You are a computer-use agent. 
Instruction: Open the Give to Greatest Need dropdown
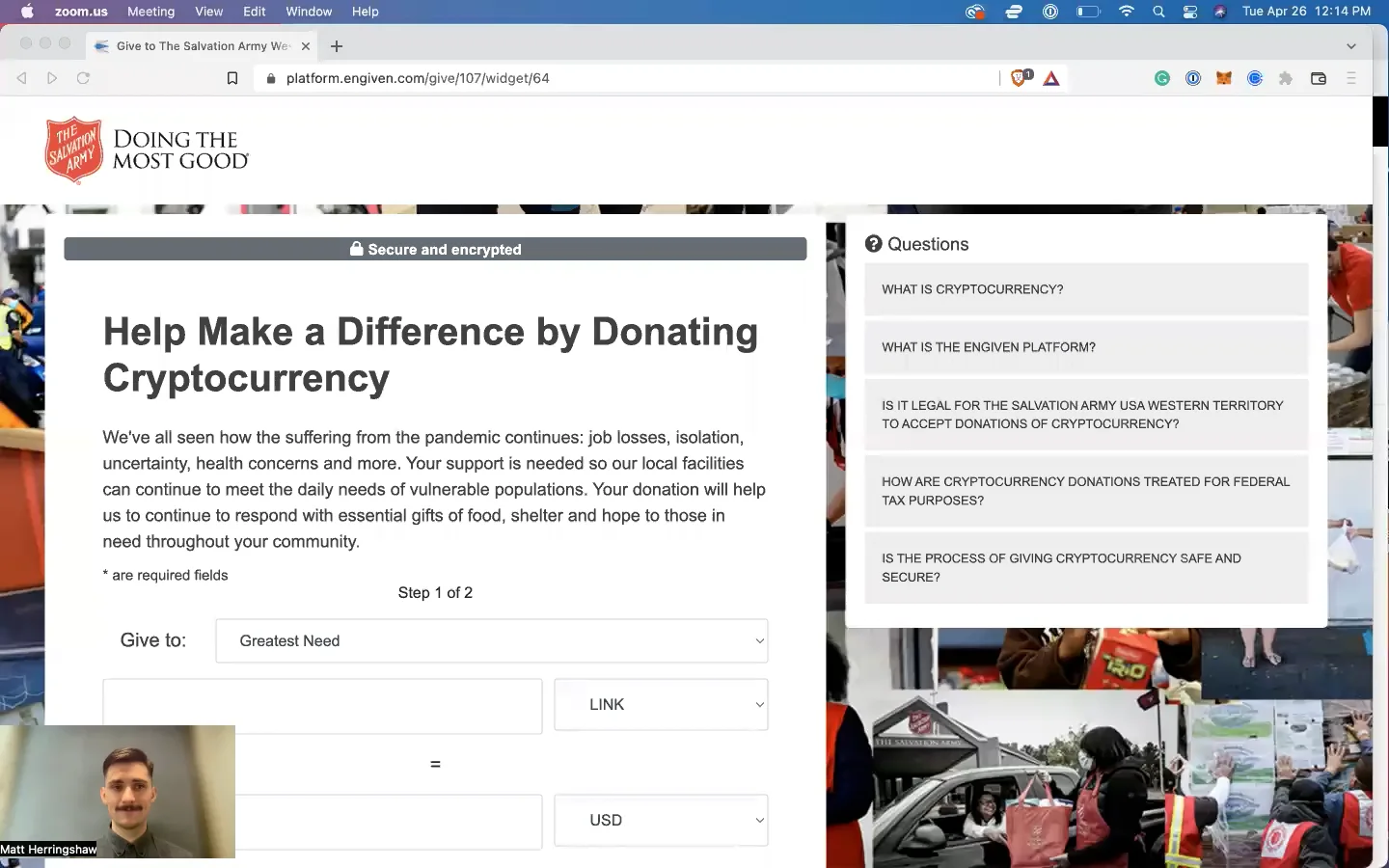[x=492, y=641]
